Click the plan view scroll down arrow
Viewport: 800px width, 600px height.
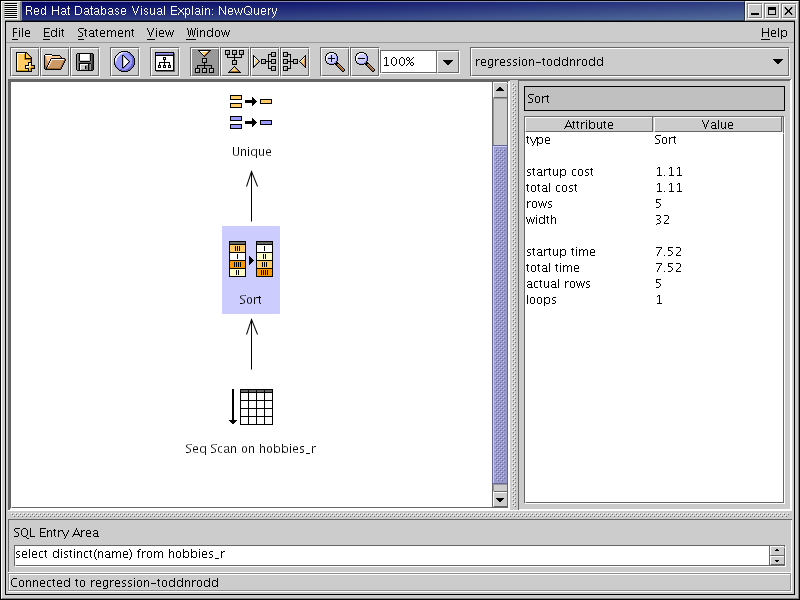click(500, 500)
